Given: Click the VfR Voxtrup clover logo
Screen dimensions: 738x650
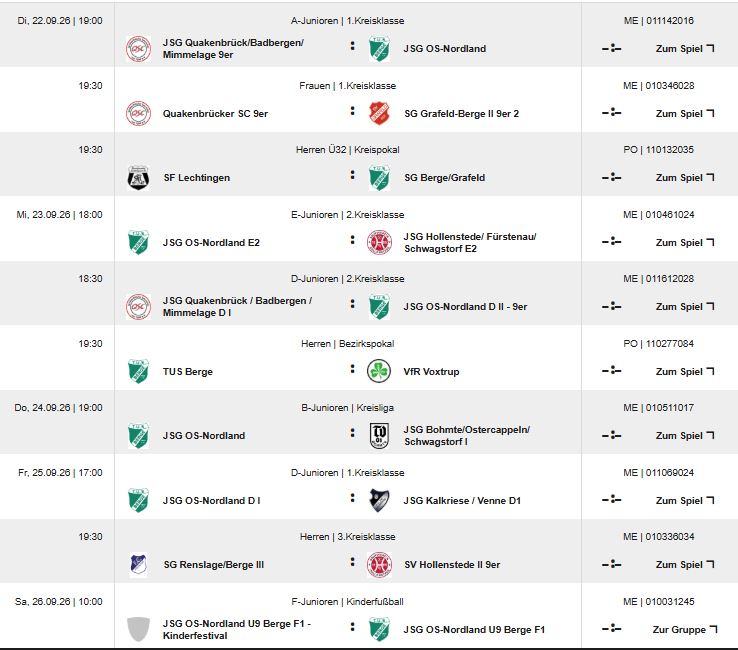Looking at the screenshot, I should pos(379,371).
